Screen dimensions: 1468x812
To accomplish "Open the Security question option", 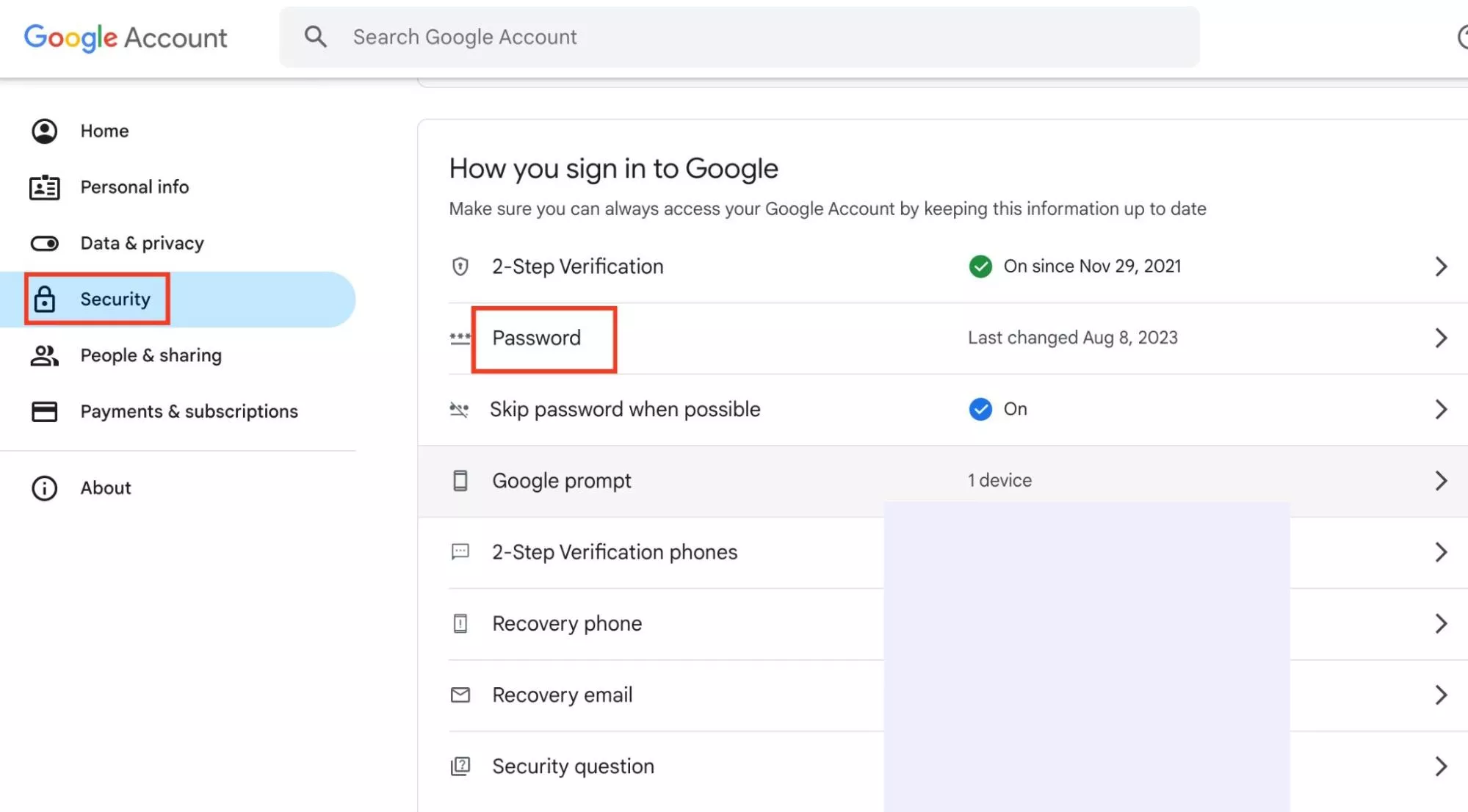I will (x=573, y=766).
